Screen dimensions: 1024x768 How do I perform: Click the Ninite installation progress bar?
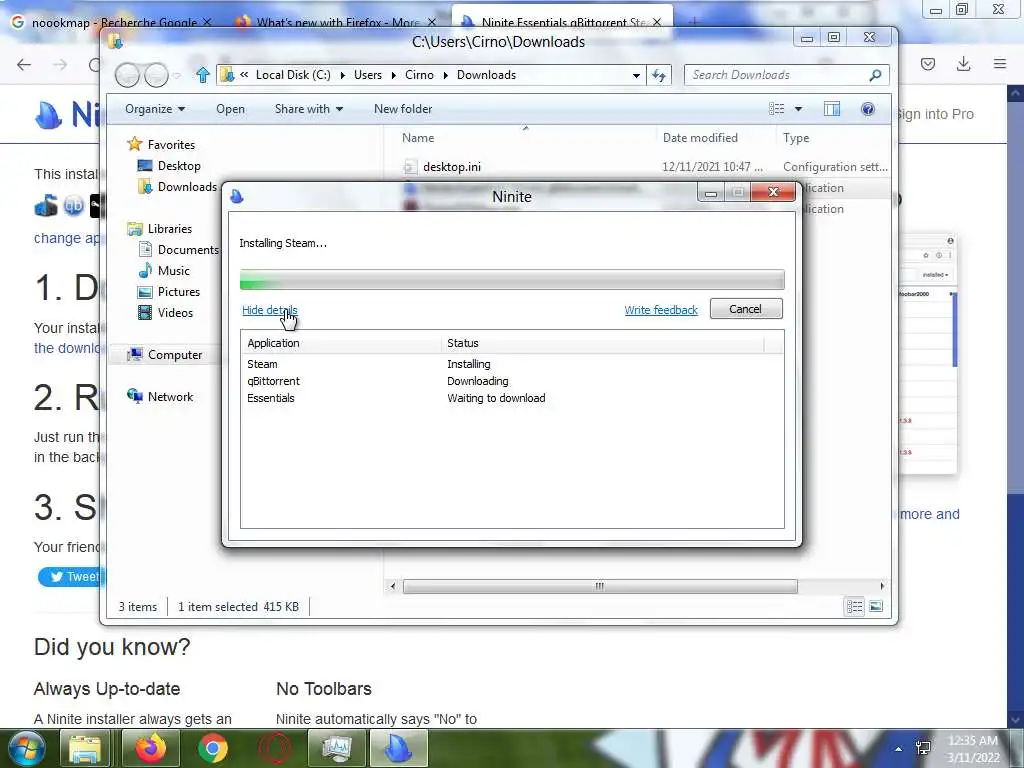[x=512, y=280]
